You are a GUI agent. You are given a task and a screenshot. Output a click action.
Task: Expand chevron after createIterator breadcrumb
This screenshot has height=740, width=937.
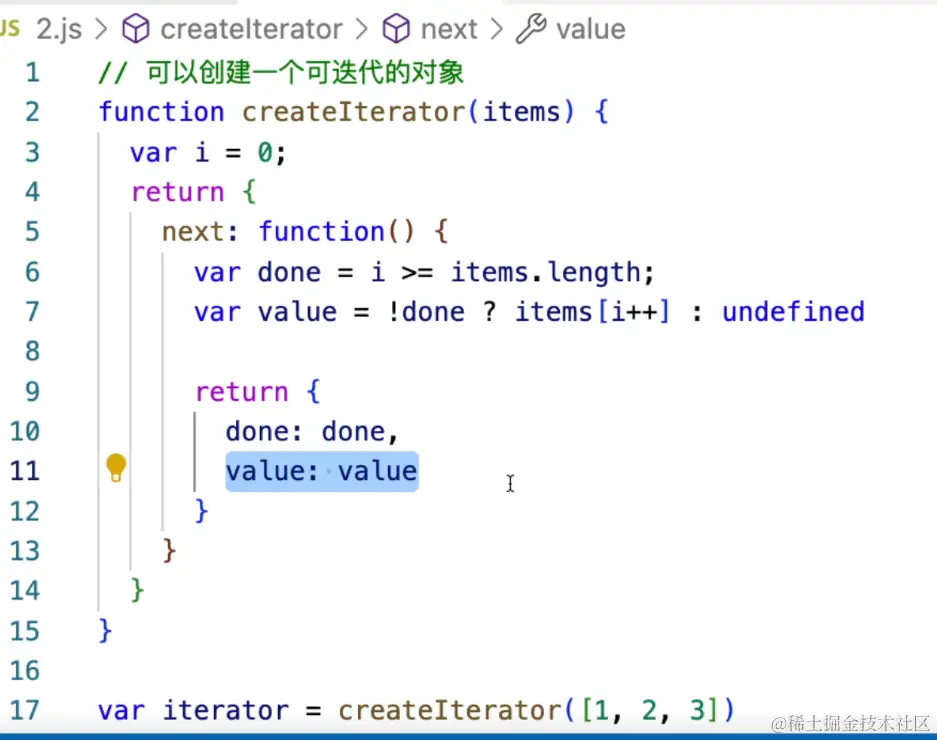tap(362, 29)
